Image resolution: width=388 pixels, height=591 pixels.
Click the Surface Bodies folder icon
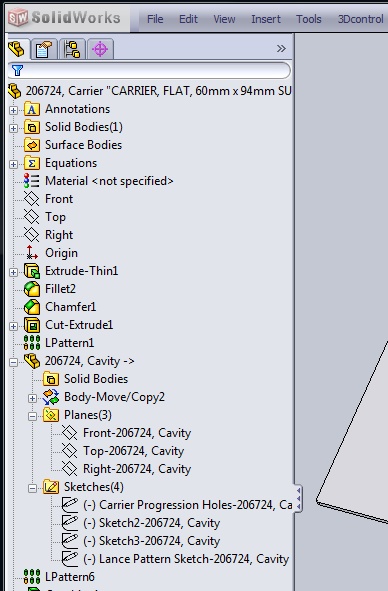tap(32, 145)
